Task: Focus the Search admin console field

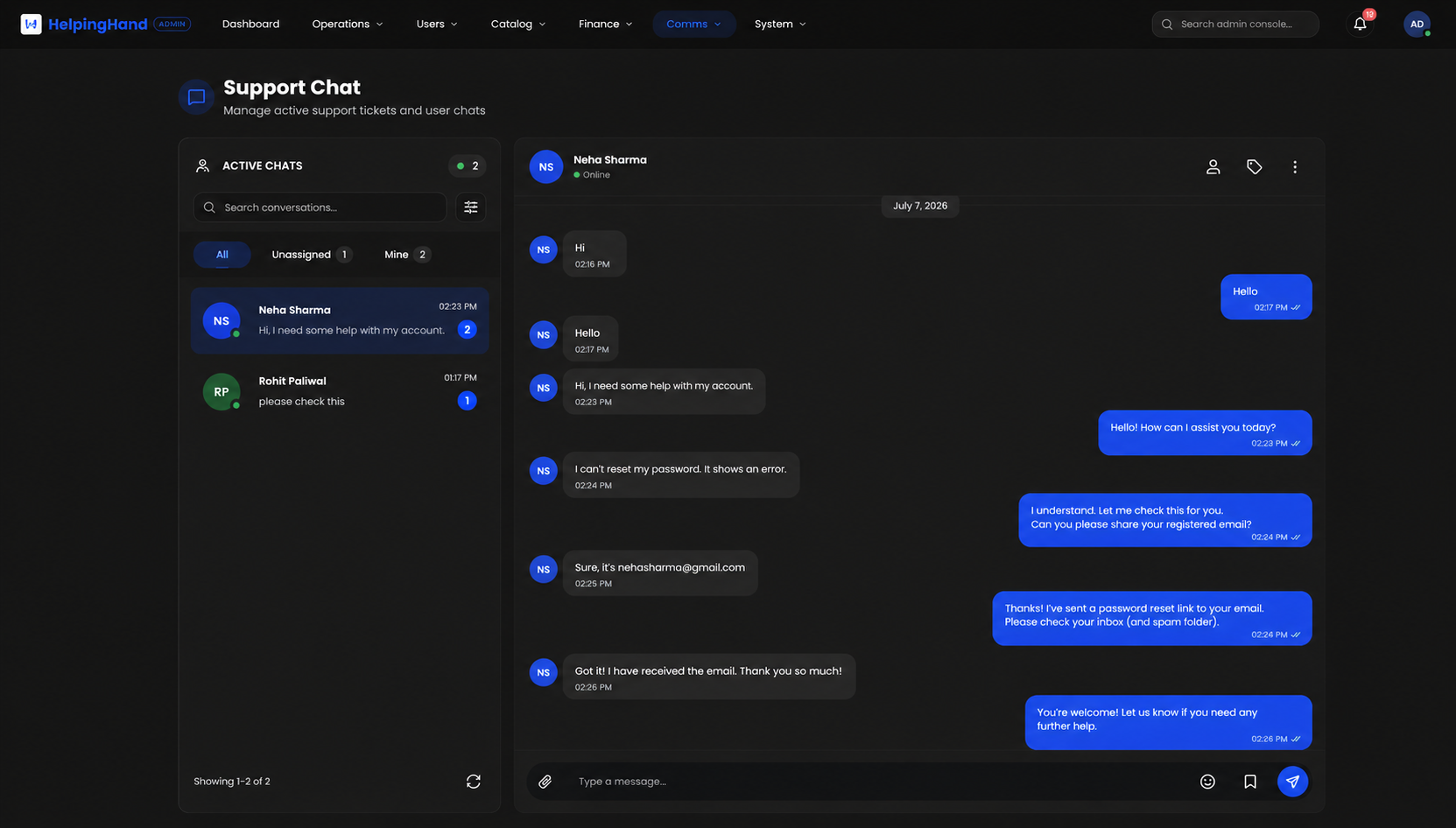Action: coord(1235,25)
